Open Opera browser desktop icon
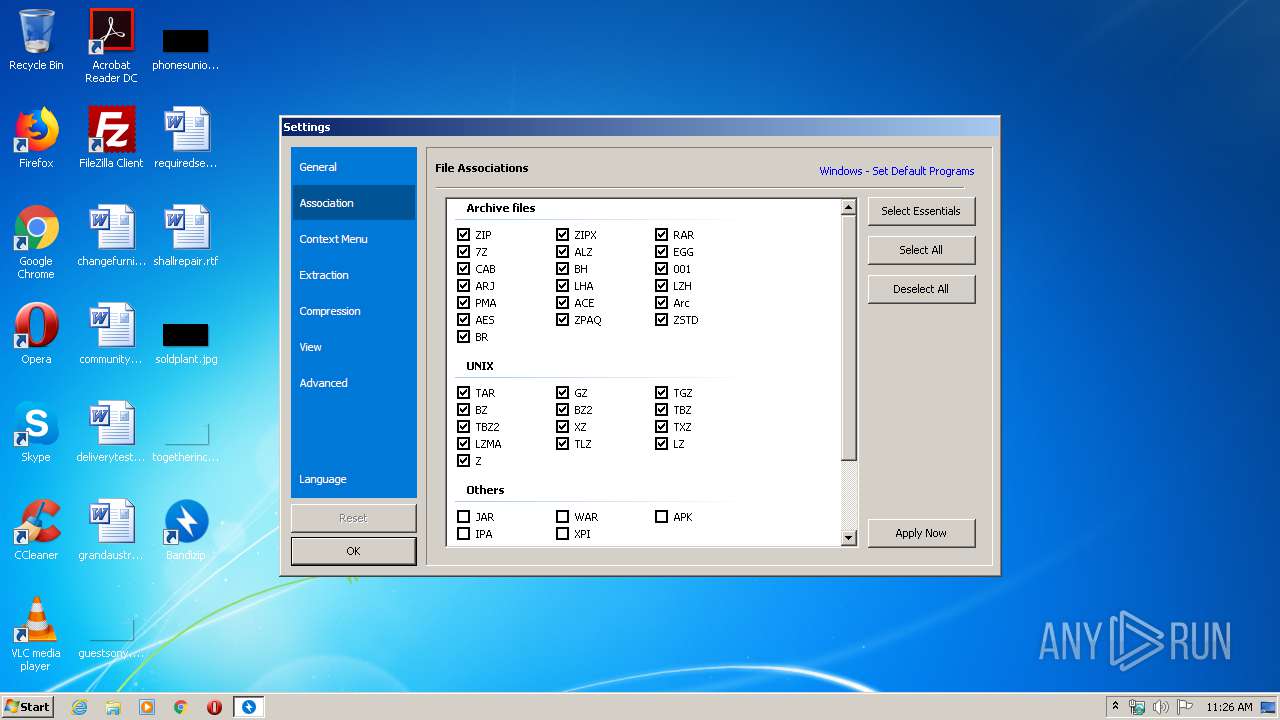1280x720 pixels. 36,334
